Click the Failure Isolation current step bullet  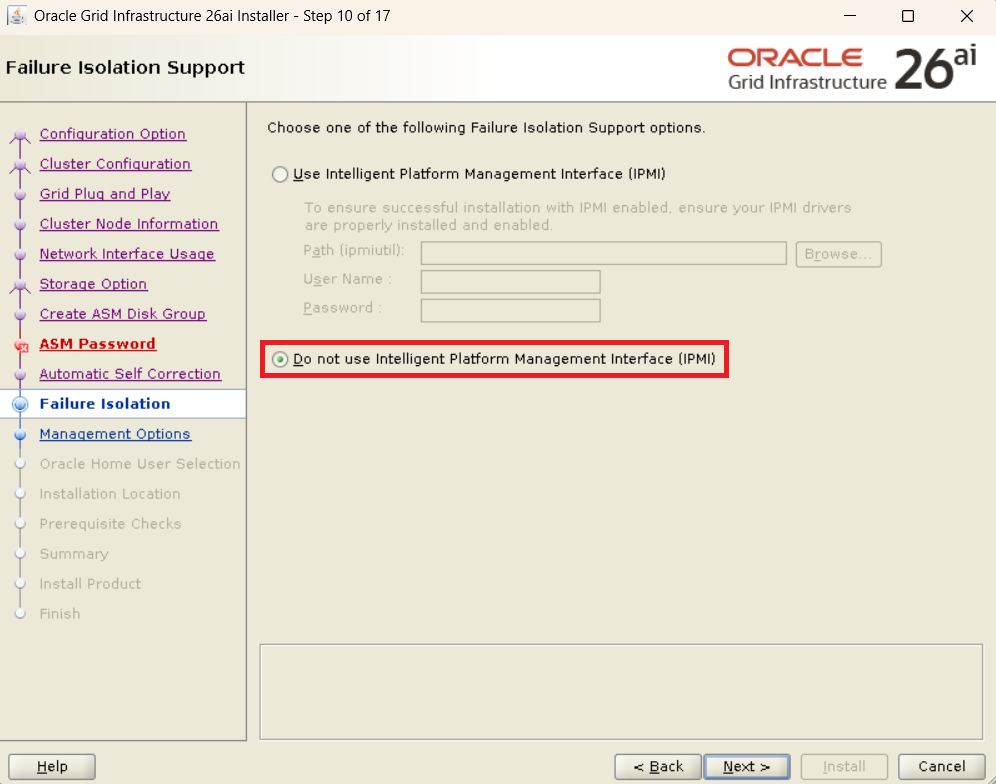coord(20,404)
